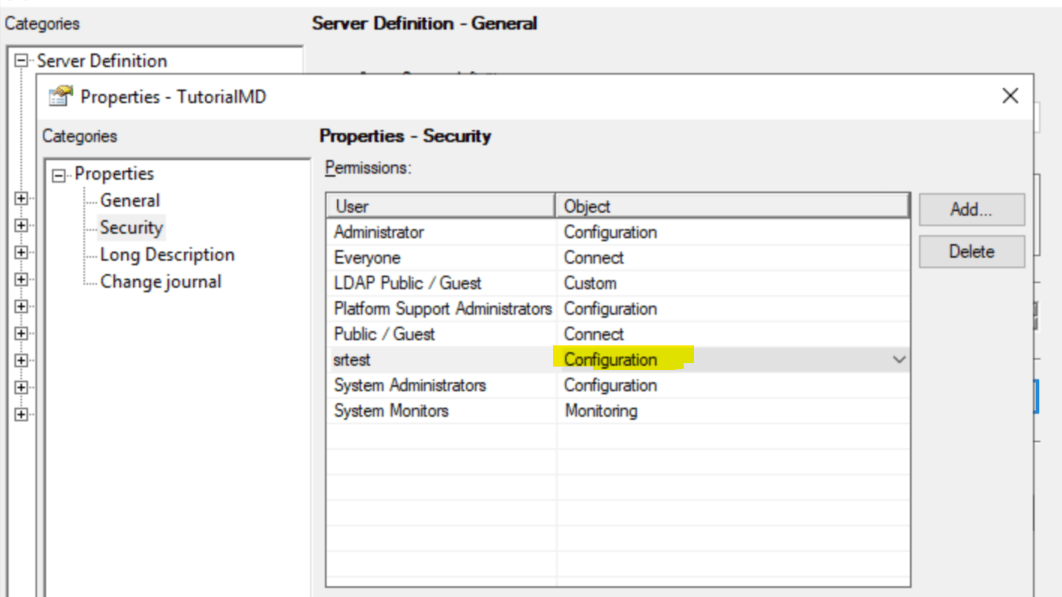This screenshot has width=1062, height=597.
Task: Expand the last collapsed node in background tree
Action: point(21,414)
